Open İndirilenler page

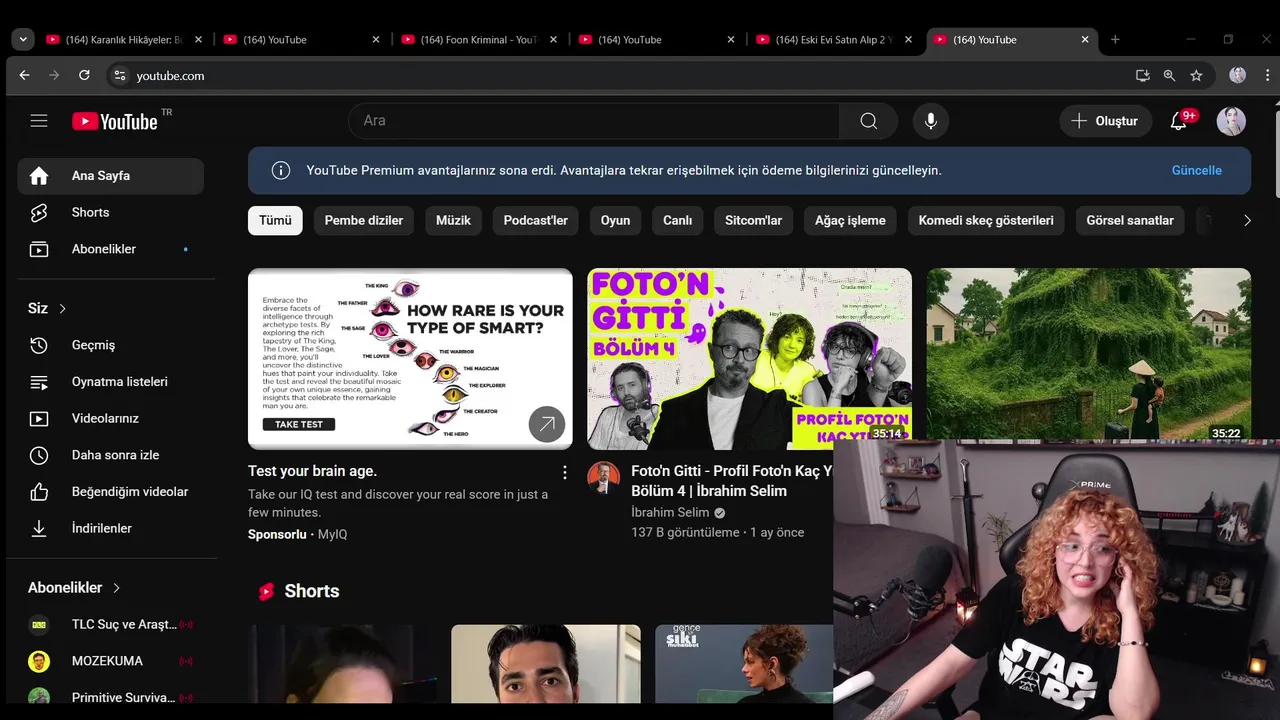click(110, 528)
